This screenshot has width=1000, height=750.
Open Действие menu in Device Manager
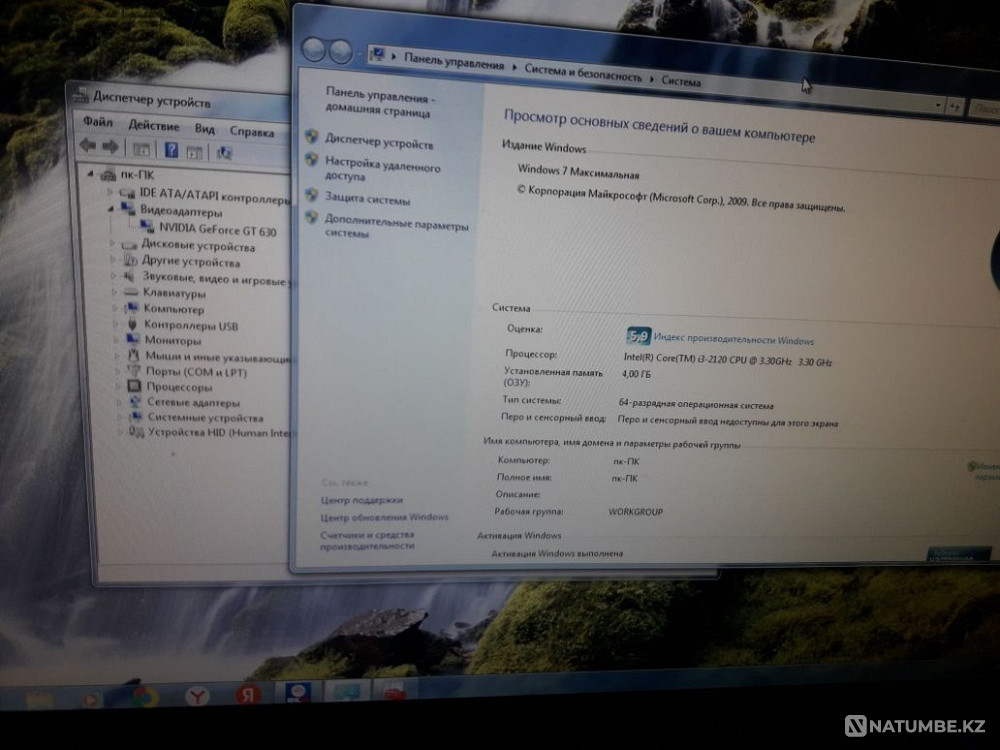(154, 125)
